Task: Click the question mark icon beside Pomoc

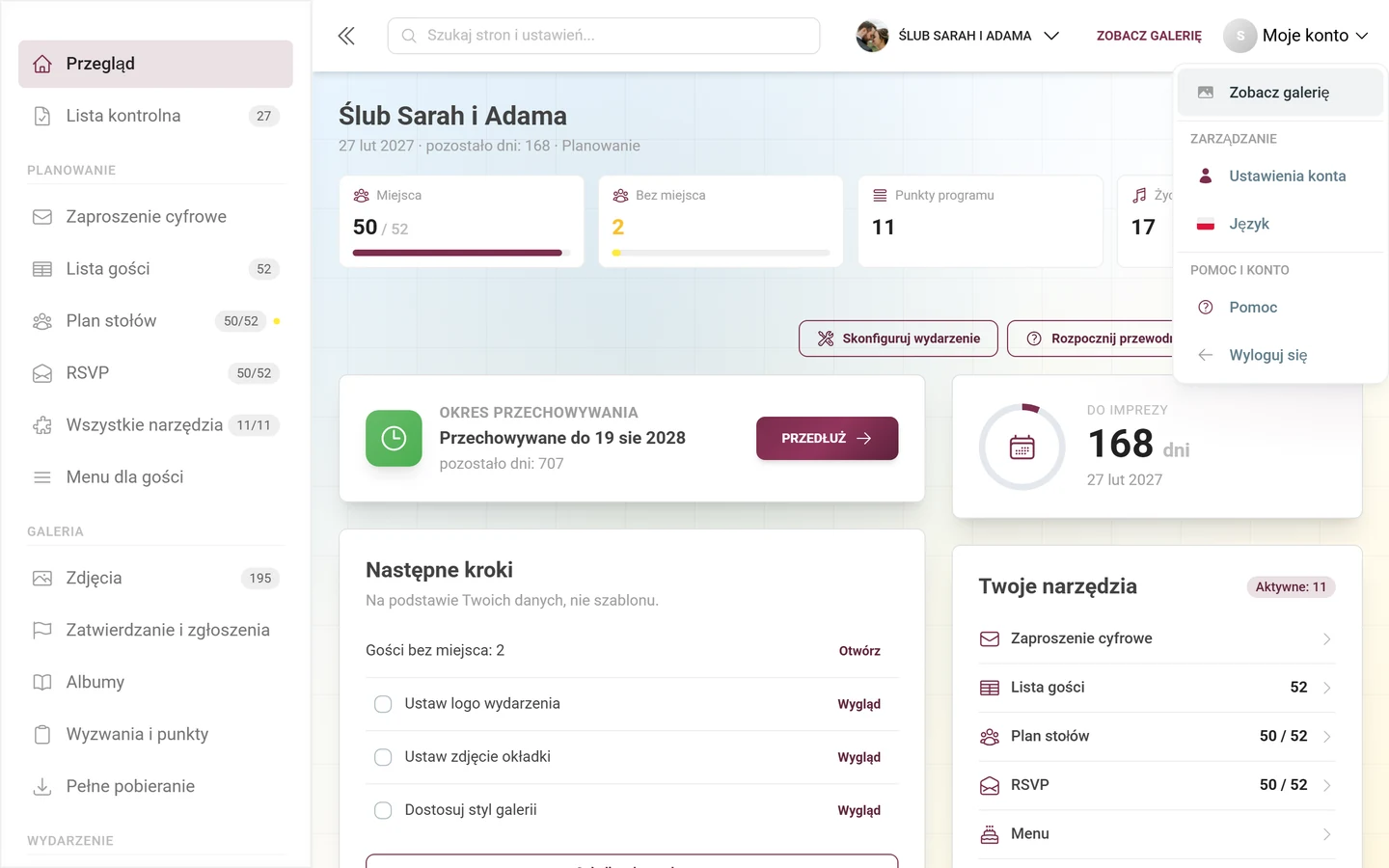Action: tap(1206, 308)
